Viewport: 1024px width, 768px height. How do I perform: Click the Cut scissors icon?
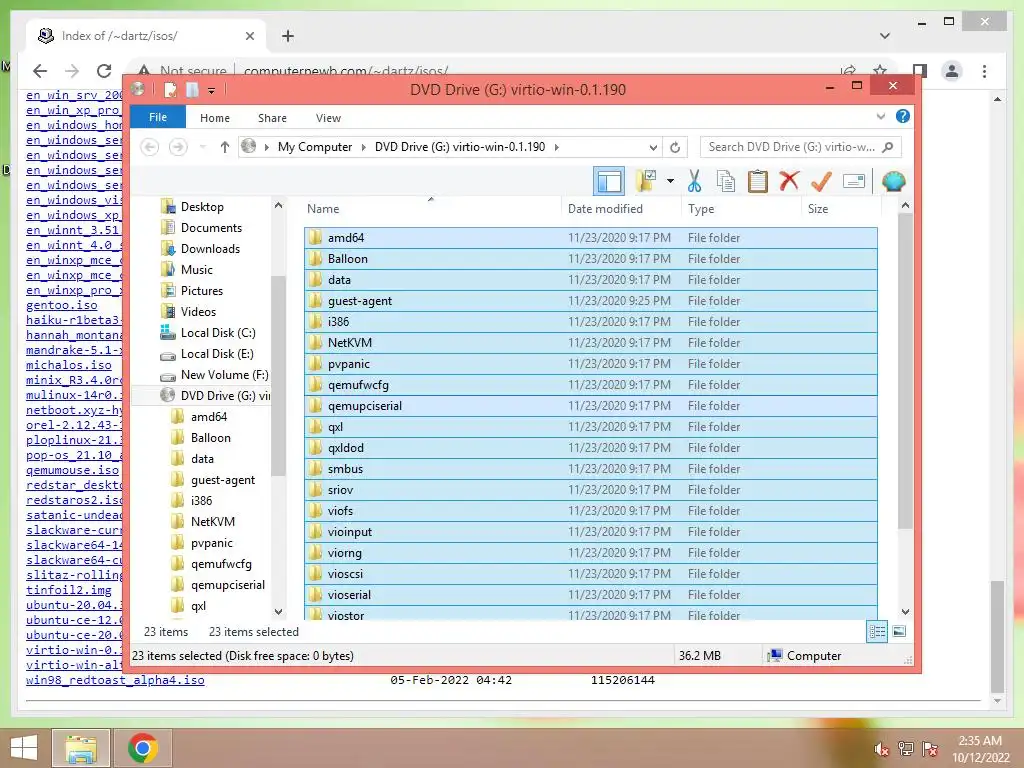tap(694, 181)
